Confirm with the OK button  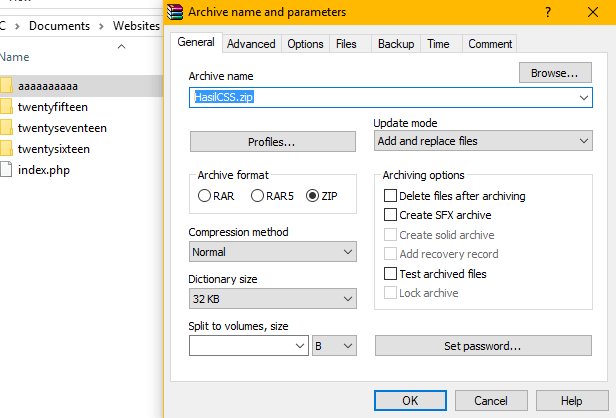(410, 400)
